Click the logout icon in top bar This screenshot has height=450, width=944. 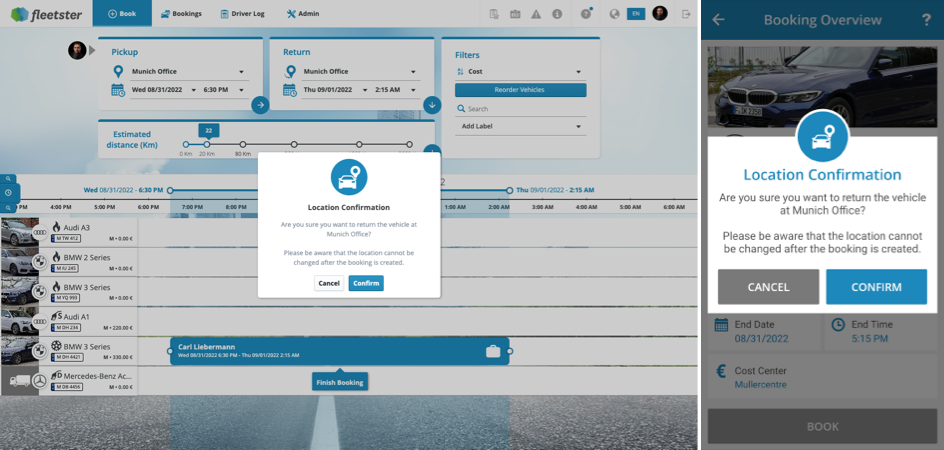(x=686, y=14)
